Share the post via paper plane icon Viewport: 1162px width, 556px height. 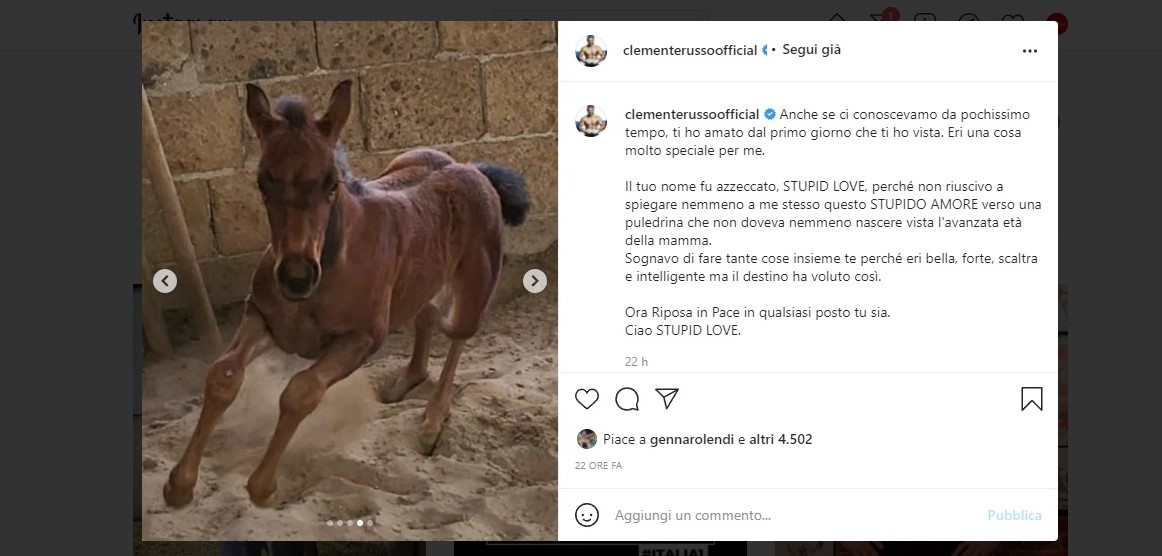(667, 399)
